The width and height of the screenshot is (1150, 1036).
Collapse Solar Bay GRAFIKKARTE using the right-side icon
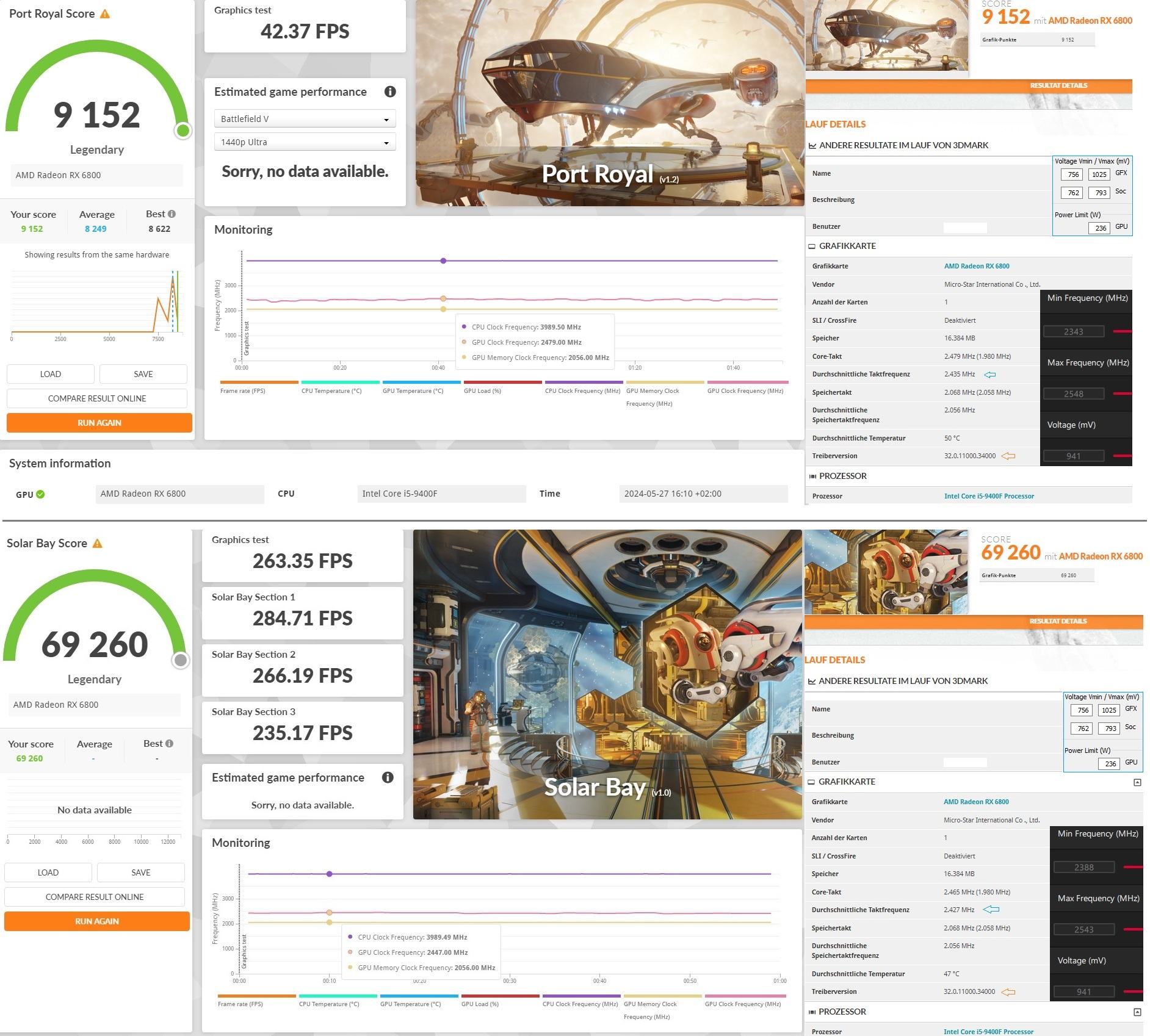[1137, 782]
